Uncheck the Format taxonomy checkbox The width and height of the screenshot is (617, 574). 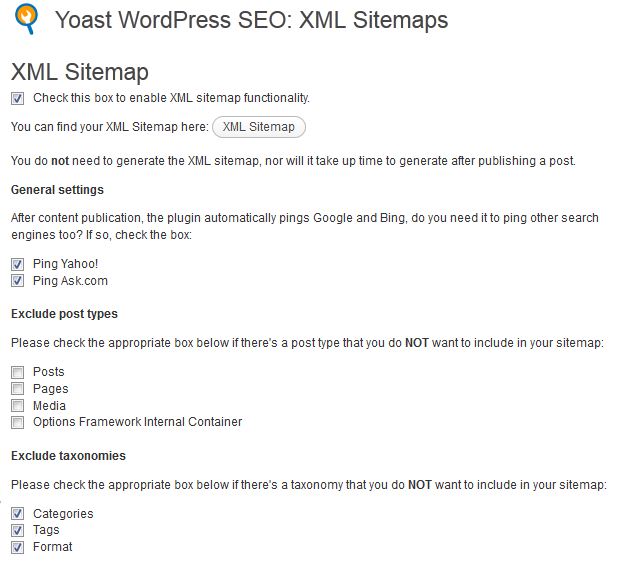17,547
